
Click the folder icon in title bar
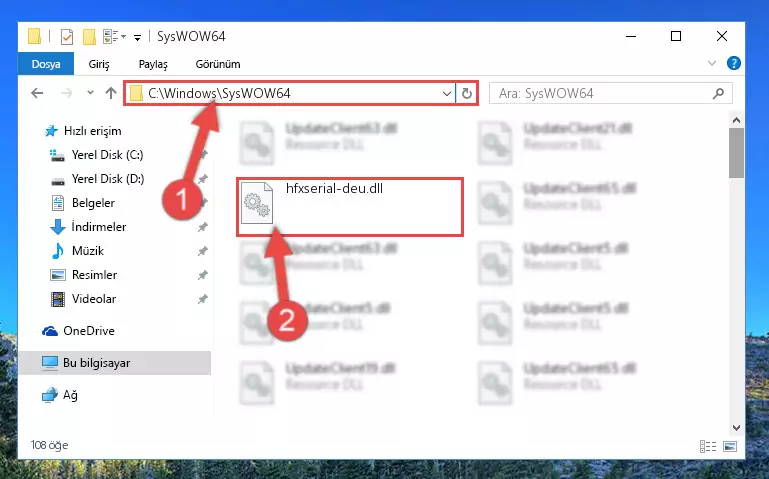pyautogui.click(x=34, y=37)
